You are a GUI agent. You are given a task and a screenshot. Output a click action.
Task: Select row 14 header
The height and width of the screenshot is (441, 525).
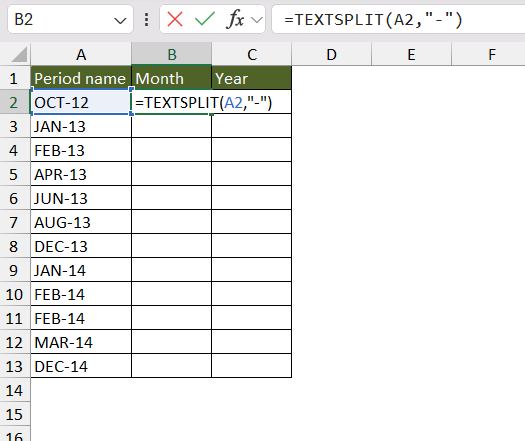coord(15,390)
